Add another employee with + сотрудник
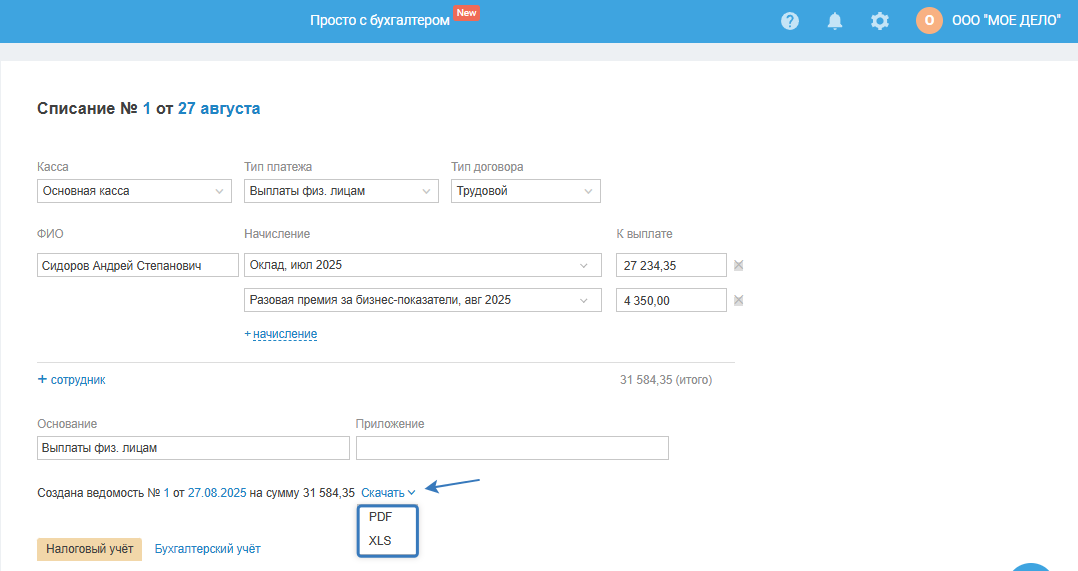The height and width of the screenshot is (571, 1078). (71, 380)
